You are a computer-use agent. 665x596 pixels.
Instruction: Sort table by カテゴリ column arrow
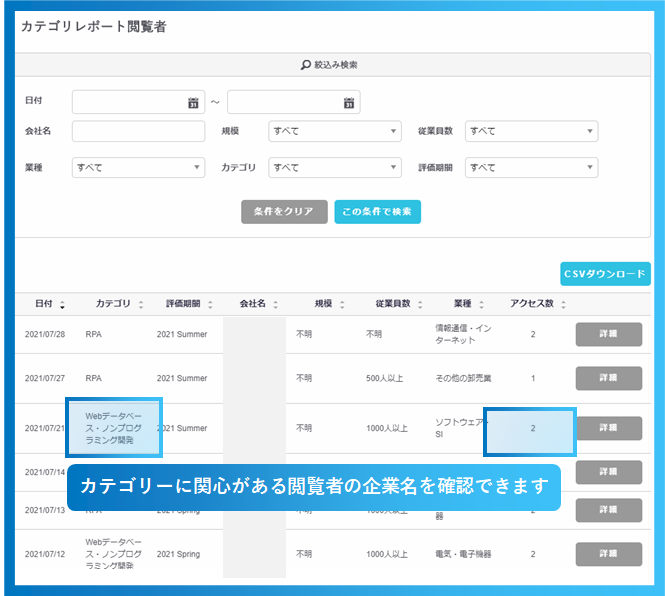[x=141, y=304]
